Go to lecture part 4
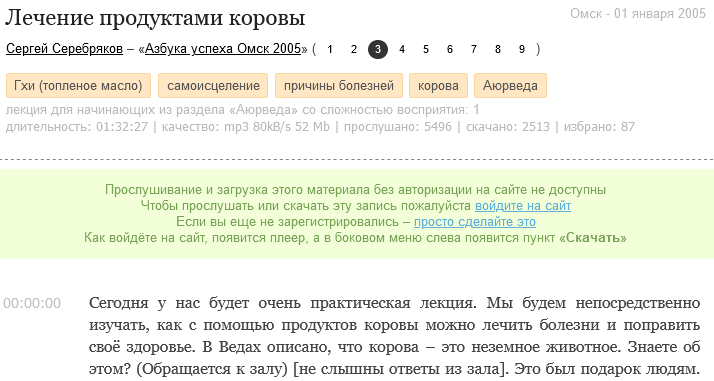This screenshot has height=381, width=714. click(402, 49)
